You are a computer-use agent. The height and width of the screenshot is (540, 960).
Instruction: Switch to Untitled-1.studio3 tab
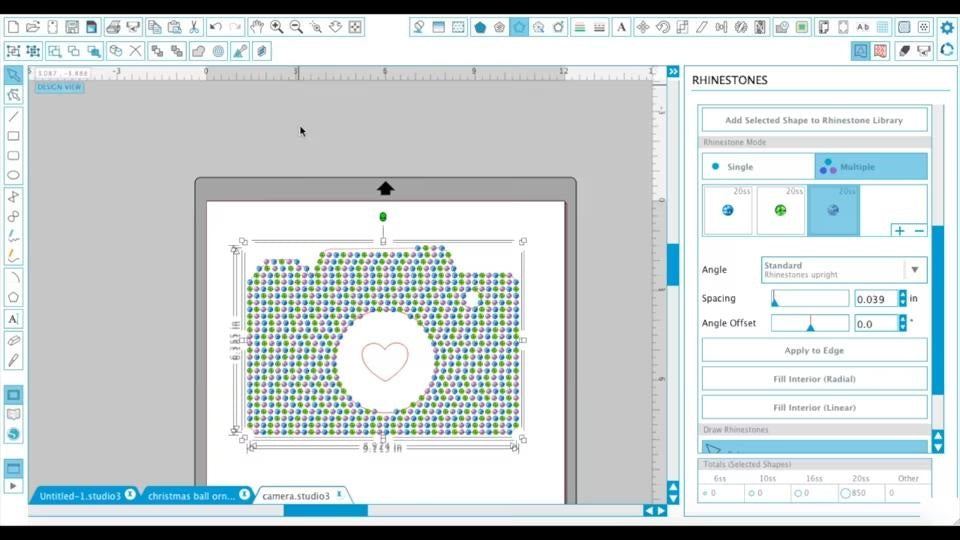pos(80,496)
